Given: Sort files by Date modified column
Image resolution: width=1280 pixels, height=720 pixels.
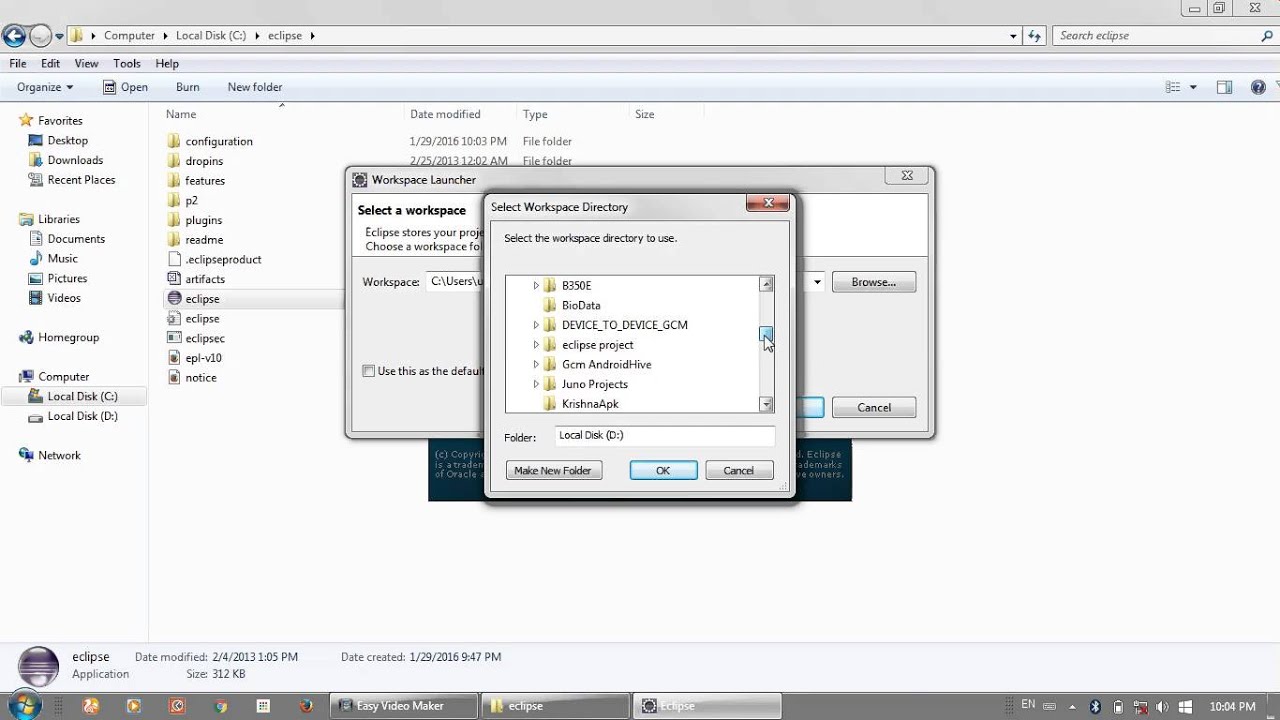Looking at the screenshot, I should pos(445,114).
